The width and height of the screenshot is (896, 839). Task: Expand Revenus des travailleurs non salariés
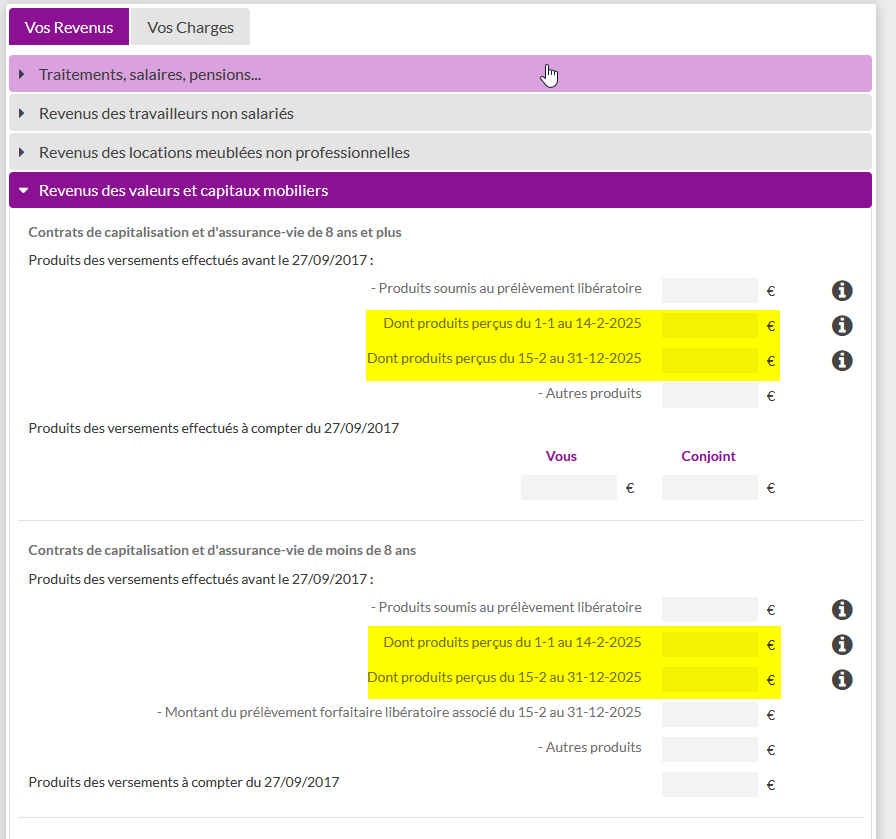click(440, 113)
